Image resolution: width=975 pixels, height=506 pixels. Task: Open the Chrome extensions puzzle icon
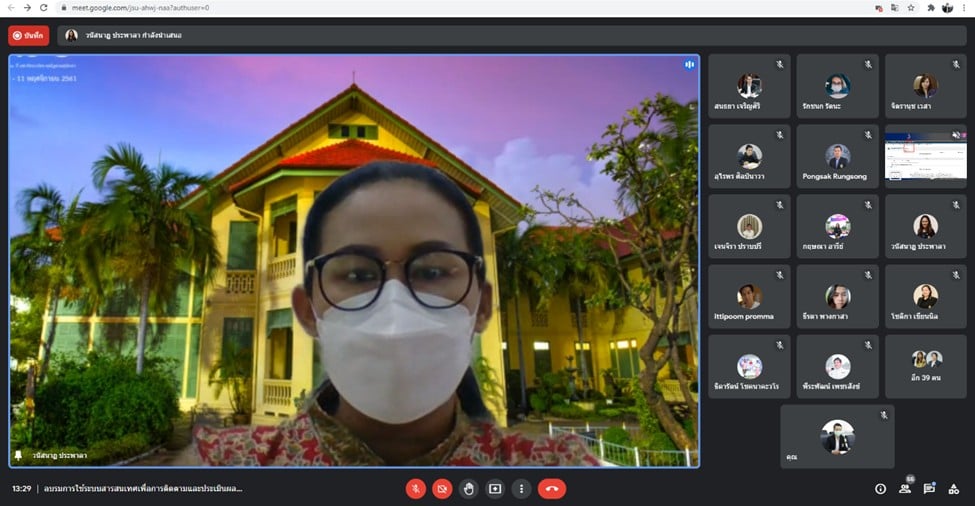[930, 8]
